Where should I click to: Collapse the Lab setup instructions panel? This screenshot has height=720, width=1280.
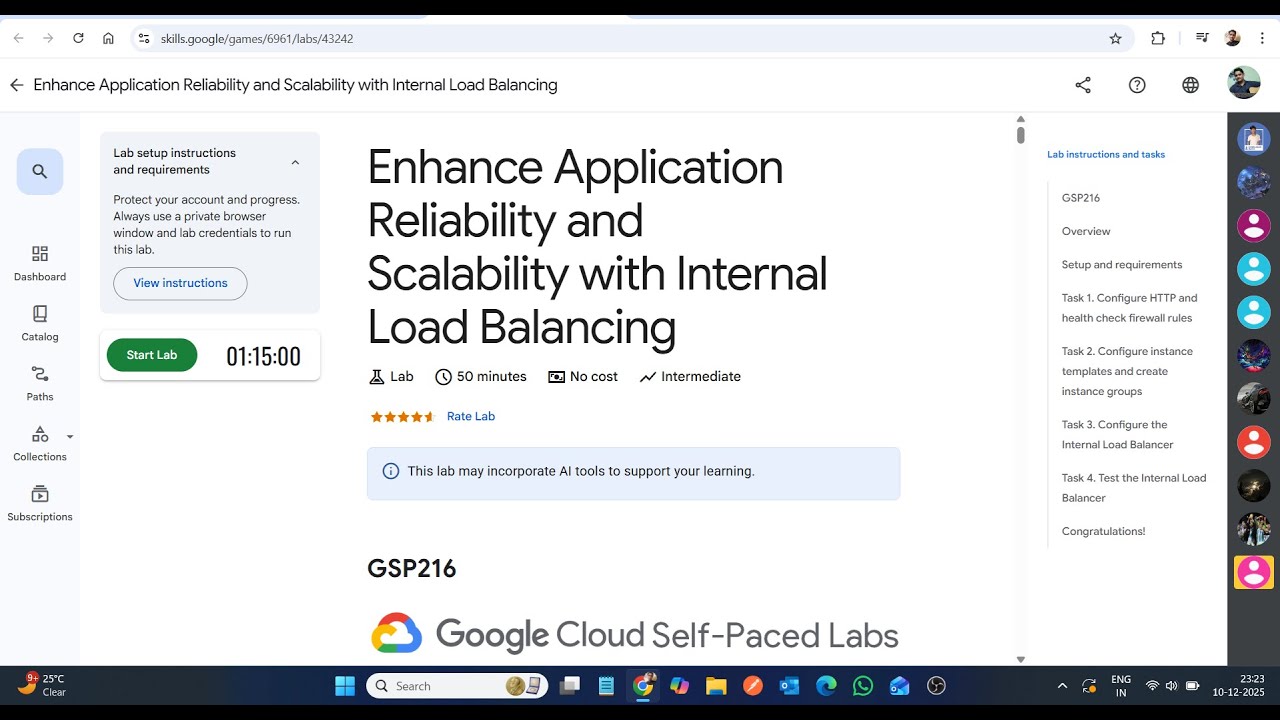(x=295, y=162)
